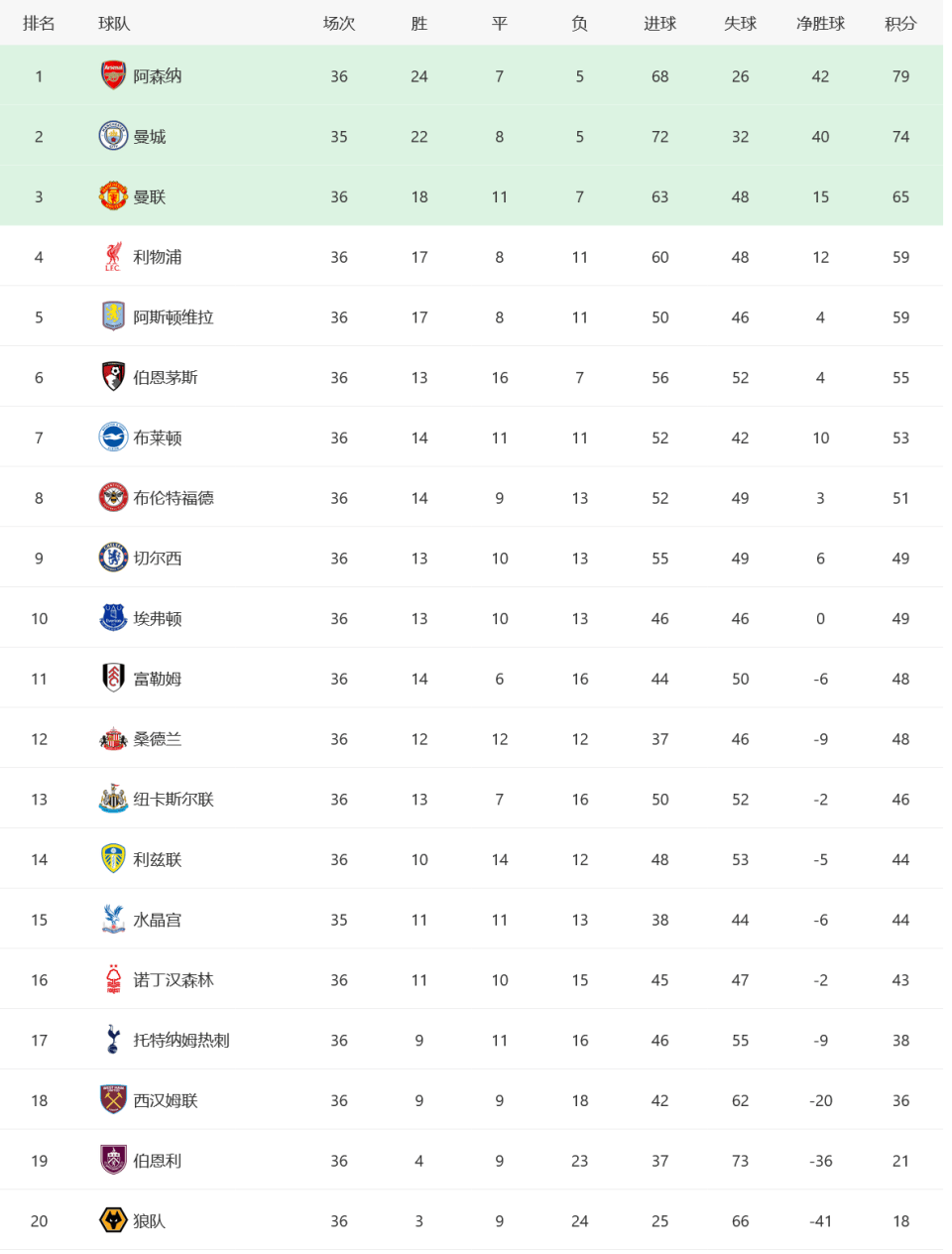Click the Everton crest icon
952x1254 pixels.
[x=113, y=618]
